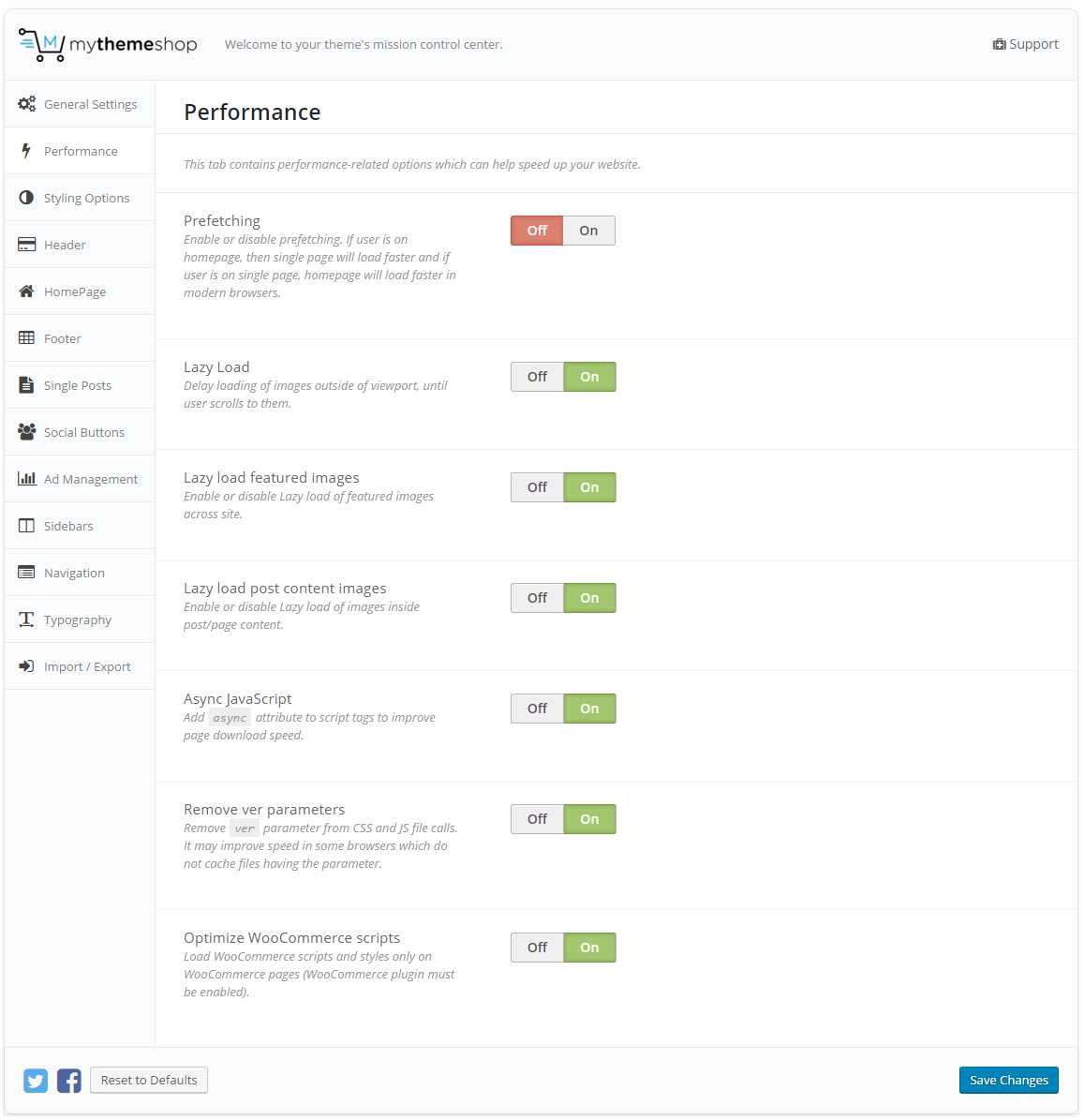Open the Header settings tab
1084x1120 pixels.
65,245
